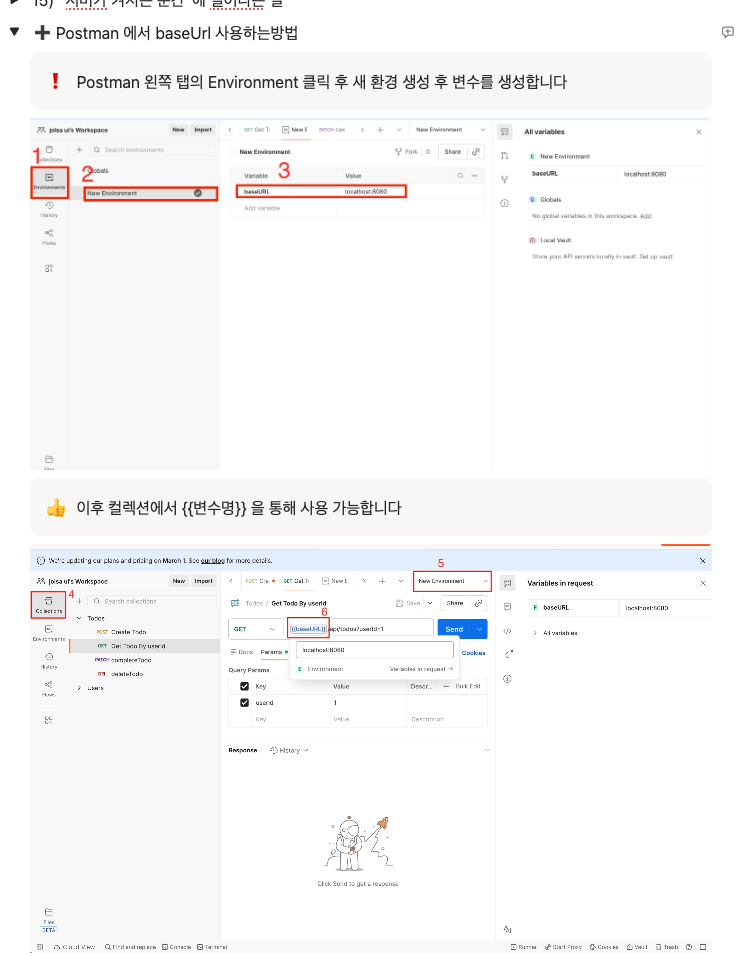Close the Variables in request panel
This screenshot has width=743, height=956.
pos(703,583)
